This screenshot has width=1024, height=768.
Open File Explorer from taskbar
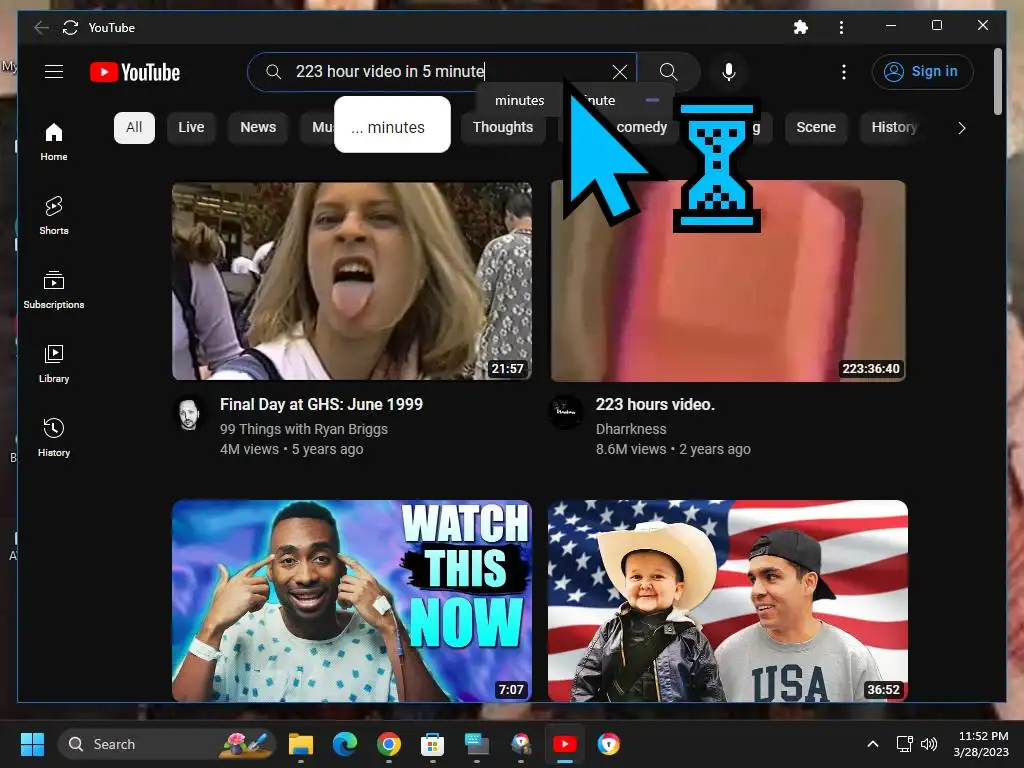301,744
